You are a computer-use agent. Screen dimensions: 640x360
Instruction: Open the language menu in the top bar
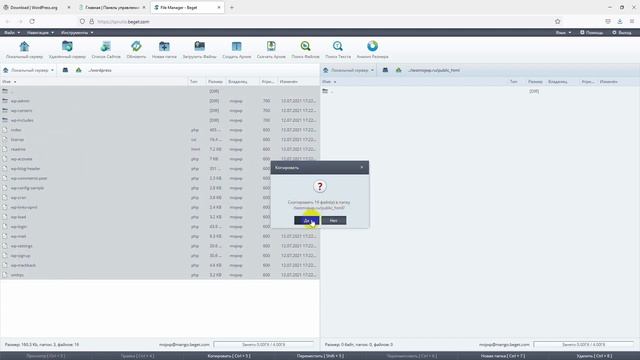tap(563, 32)
